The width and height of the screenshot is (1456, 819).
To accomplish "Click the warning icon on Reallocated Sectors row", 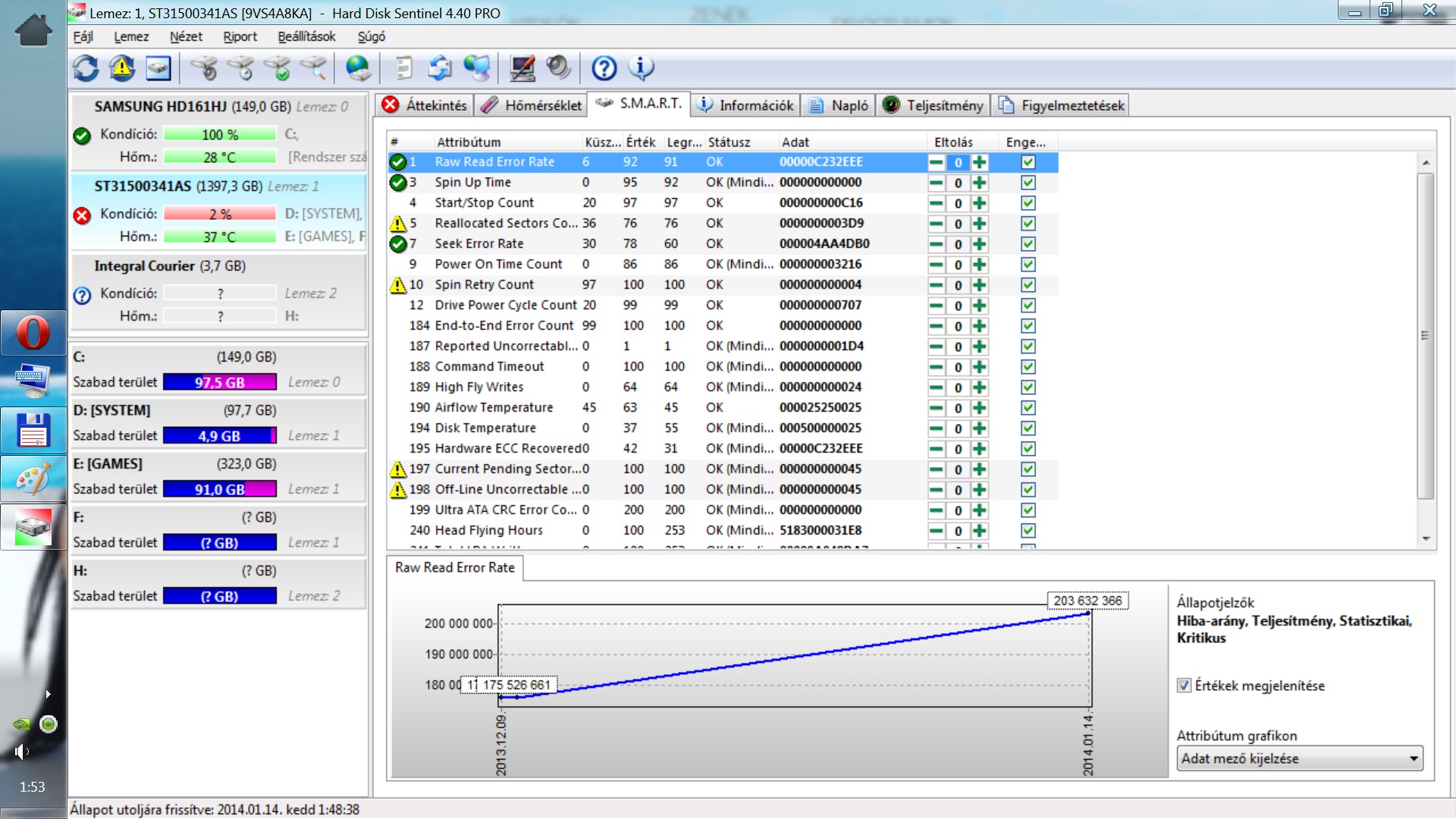I will click(x=398, y=224).
